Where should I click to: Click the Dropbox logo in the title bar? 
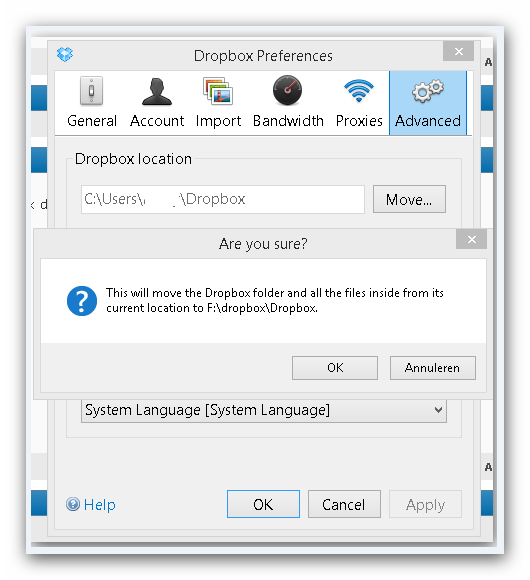point(65,55)
